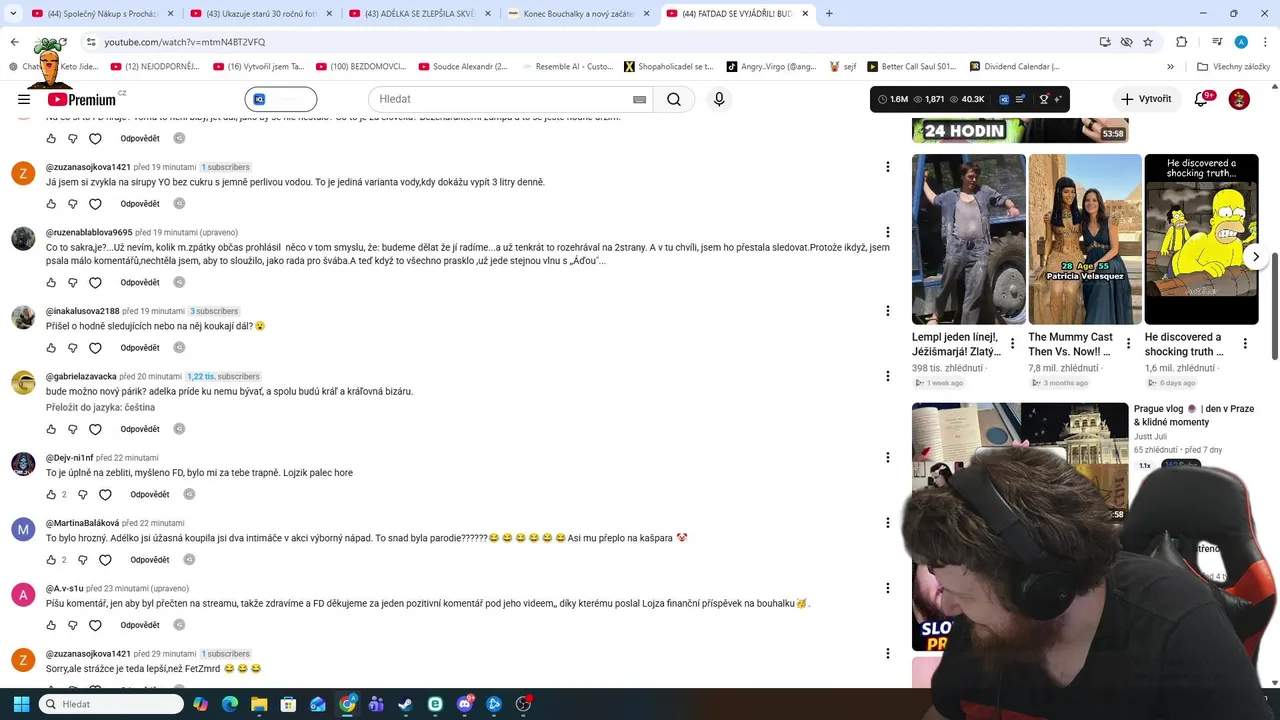Like the comment by @Dejv-ni1nf
1280x720 pixels.
coord(51,494)
